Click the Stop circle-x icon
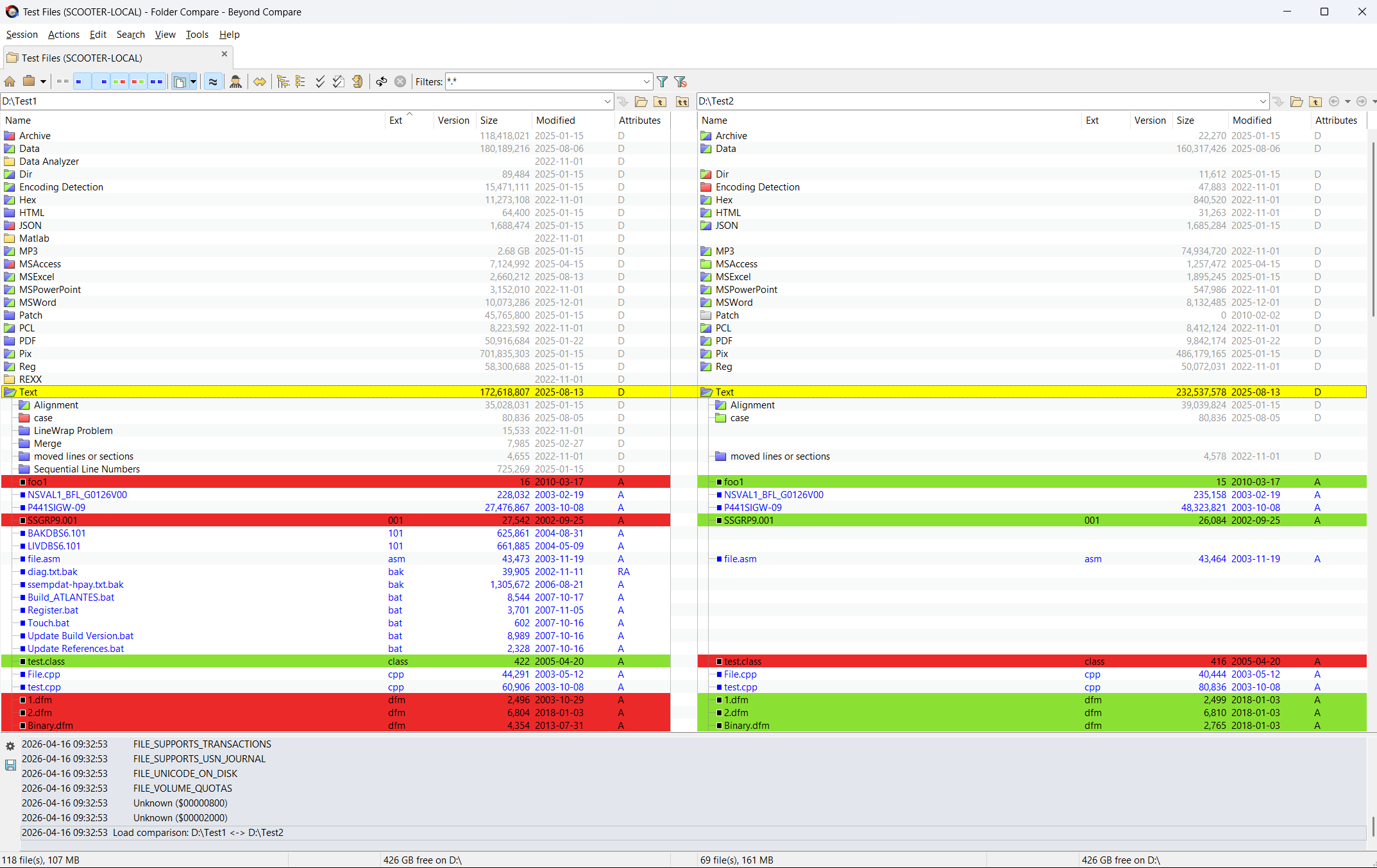The width and height of the screenshot is (1377, 868). pos(400,81)
